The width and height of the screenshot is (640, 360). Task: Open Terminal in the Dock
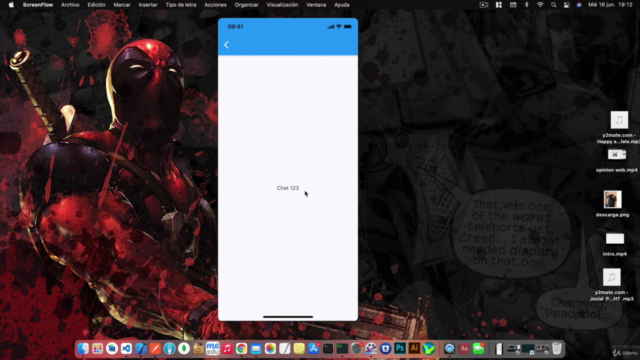point(328,348)
